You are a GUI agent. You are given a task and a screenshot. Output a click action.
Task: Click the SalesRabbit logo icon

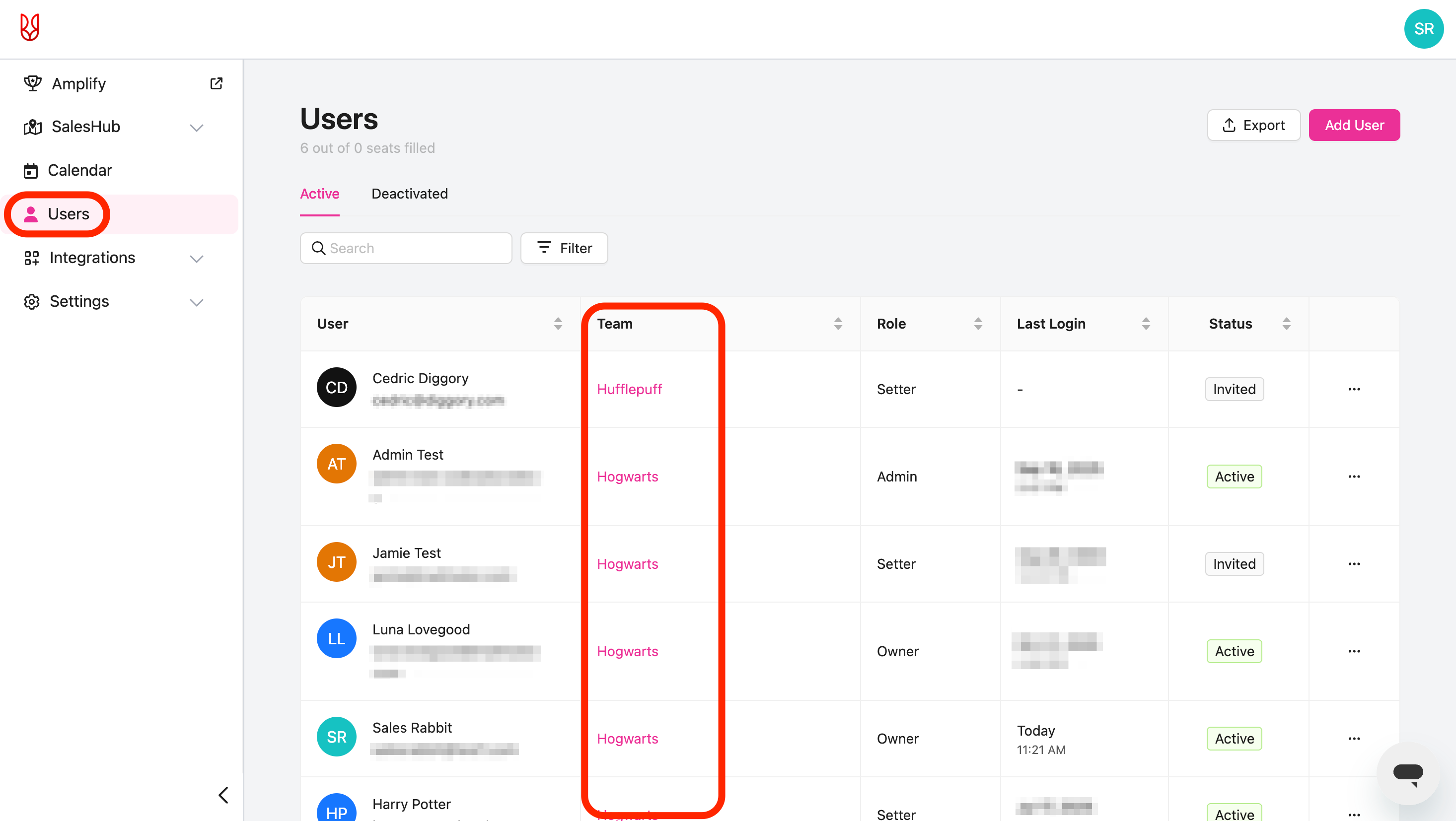tap(29, 28)
